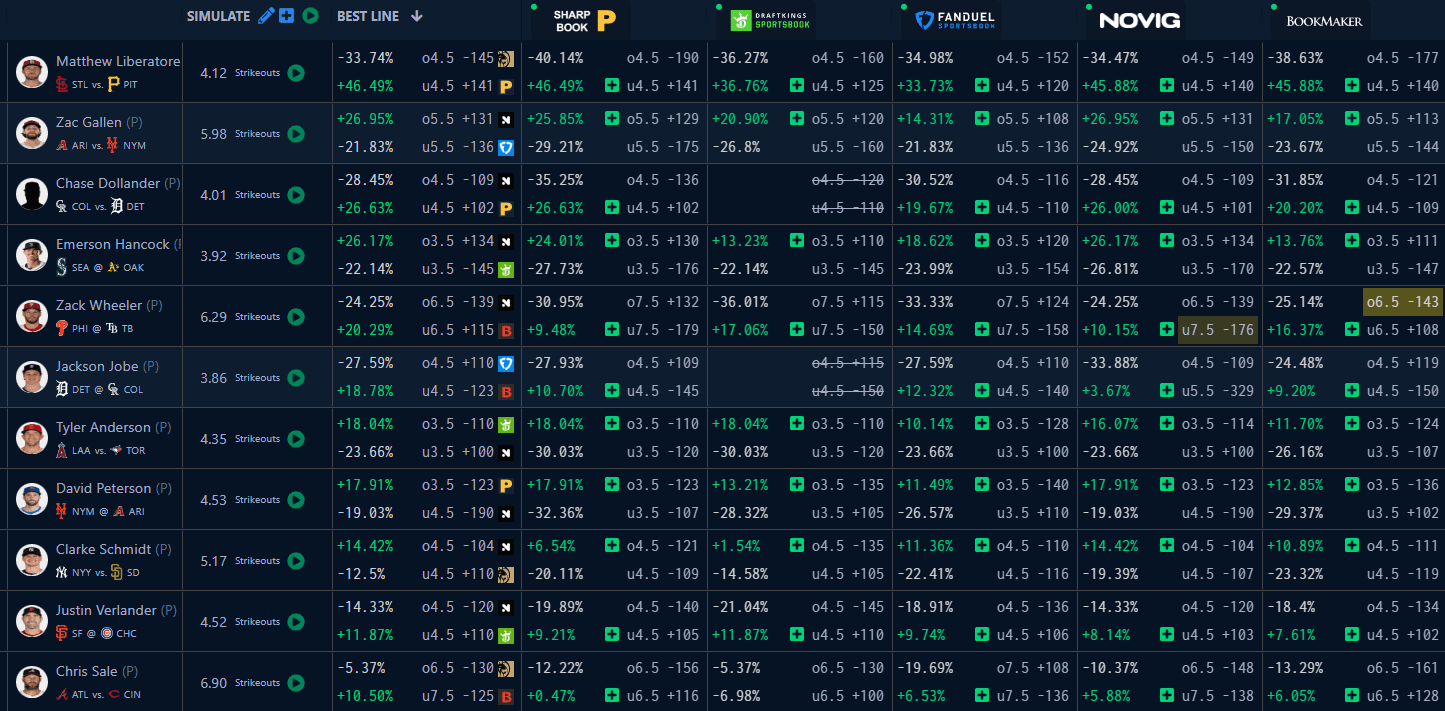Run simulation play icon for Emerson Hancock
This screenshot has height=711, width=1445.
point(296,256)
